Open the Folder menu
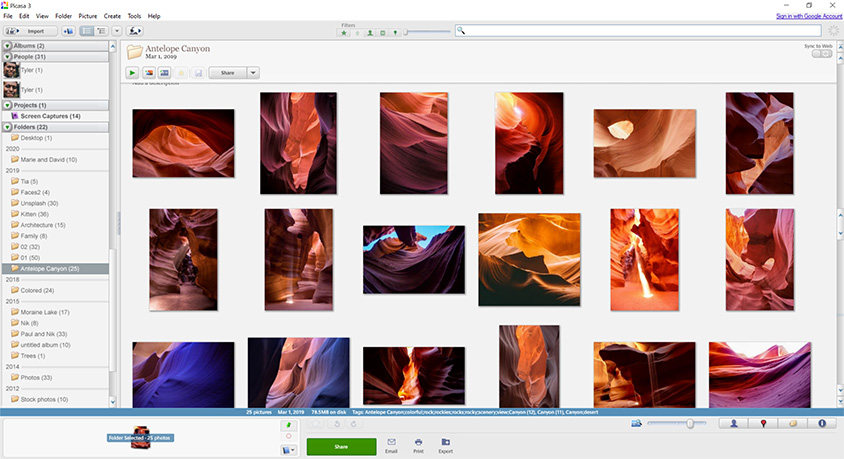 click(x=64, y=16)
